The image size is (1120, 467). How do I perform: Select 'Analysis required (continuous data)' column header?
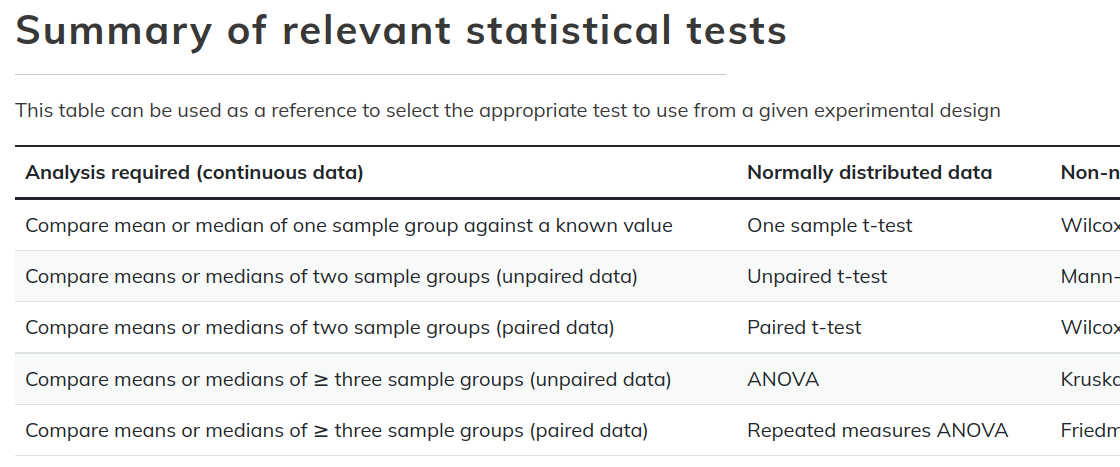(194, 173)
